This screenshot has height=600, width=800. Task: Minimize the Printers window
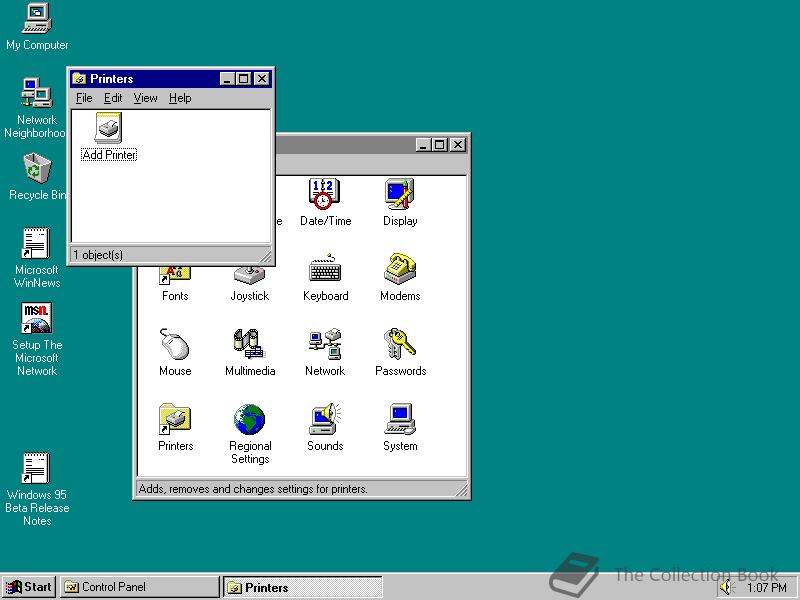pos(227,79)
